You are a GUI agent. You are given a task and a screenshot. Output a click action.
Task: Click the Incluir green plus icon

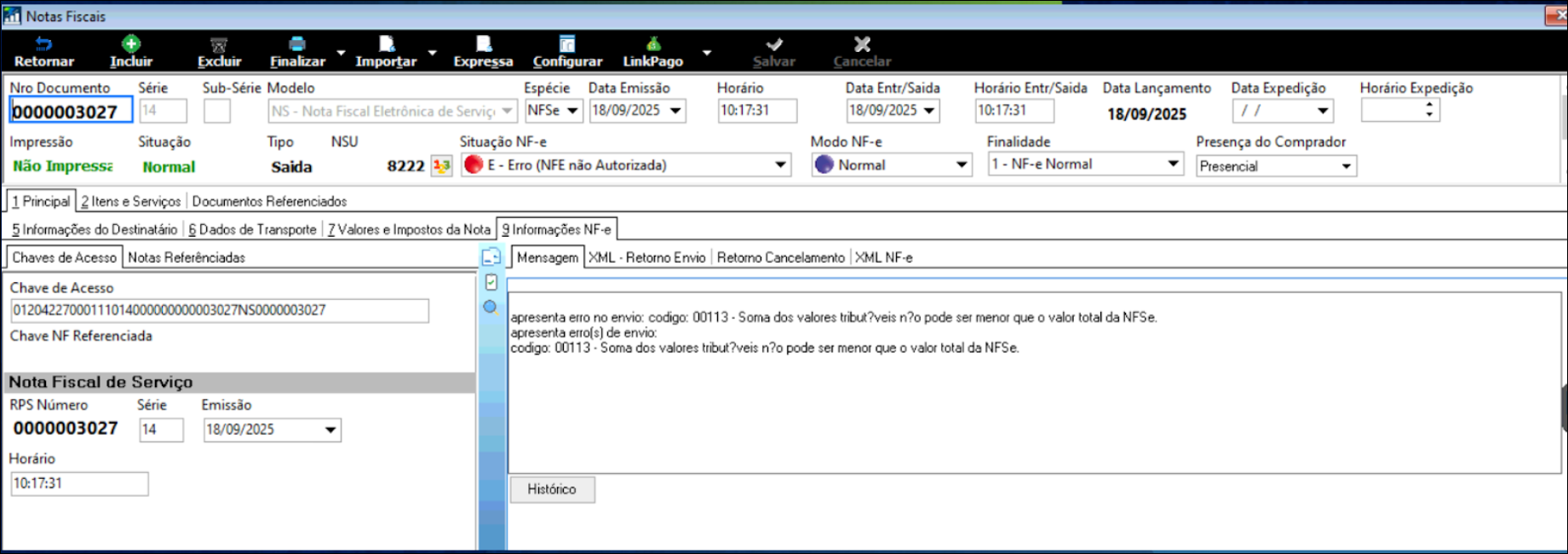[130, 44]
